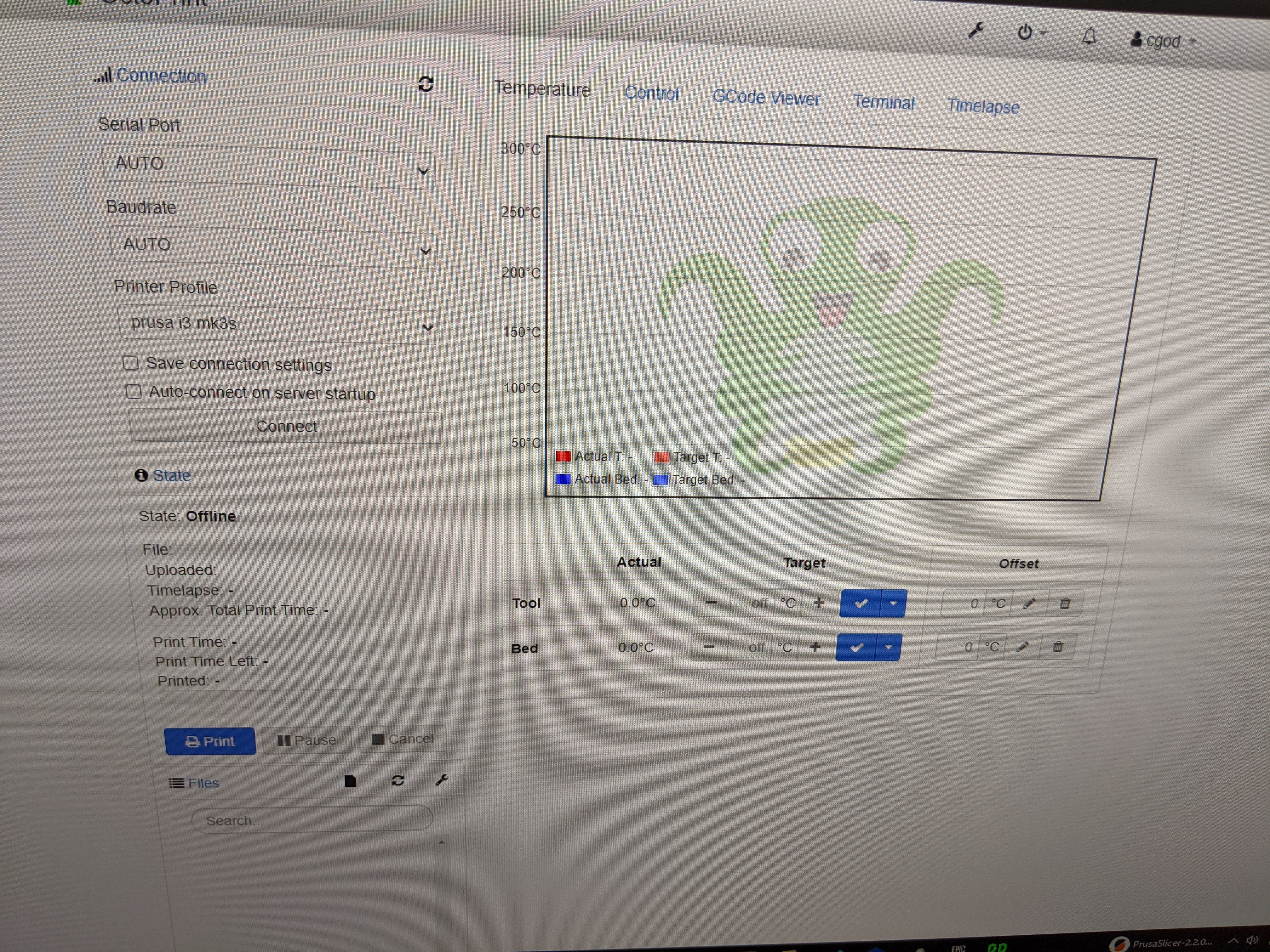The image size is (1270, 952).
Task: Enable Auto-connect on server startup
Action: (133, 391)
